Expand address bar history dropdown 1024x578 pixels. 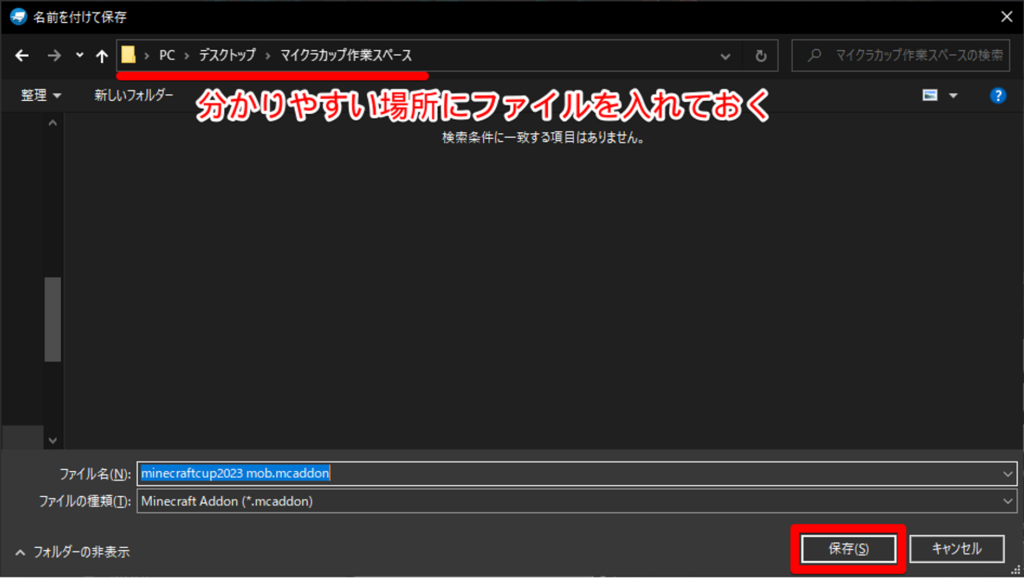(x=725, y=56)
